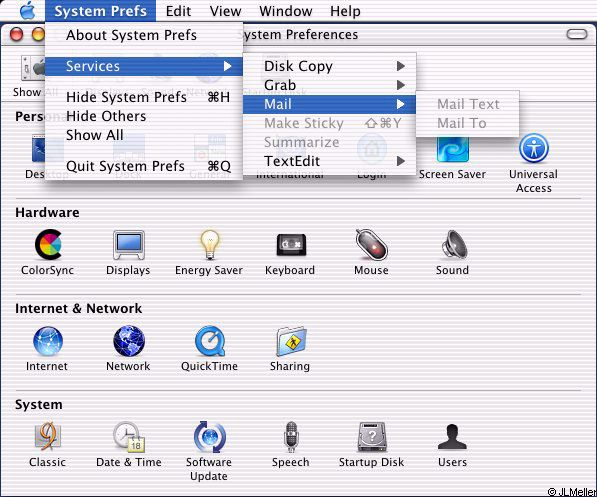Choose Quit System Prefs
The height and width of the screenshot is (497, 597).
click(x=144, y=166)
